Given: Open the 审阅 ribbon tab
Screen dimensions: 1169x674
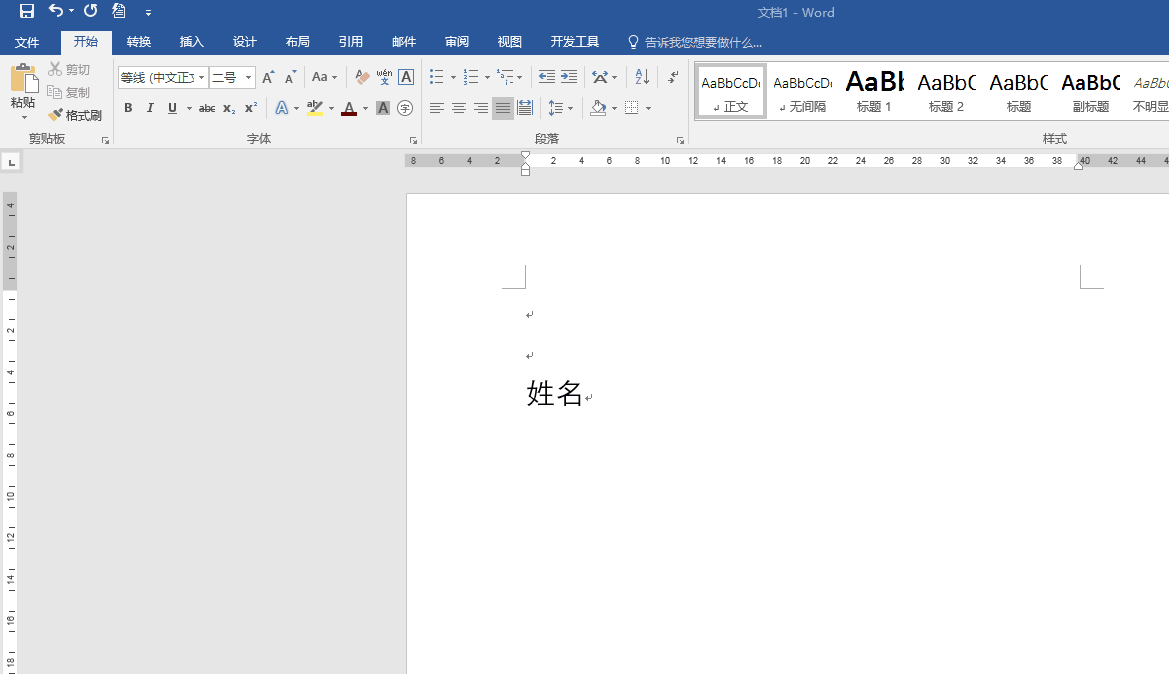Looking at the screenshot, I should 456,41.
